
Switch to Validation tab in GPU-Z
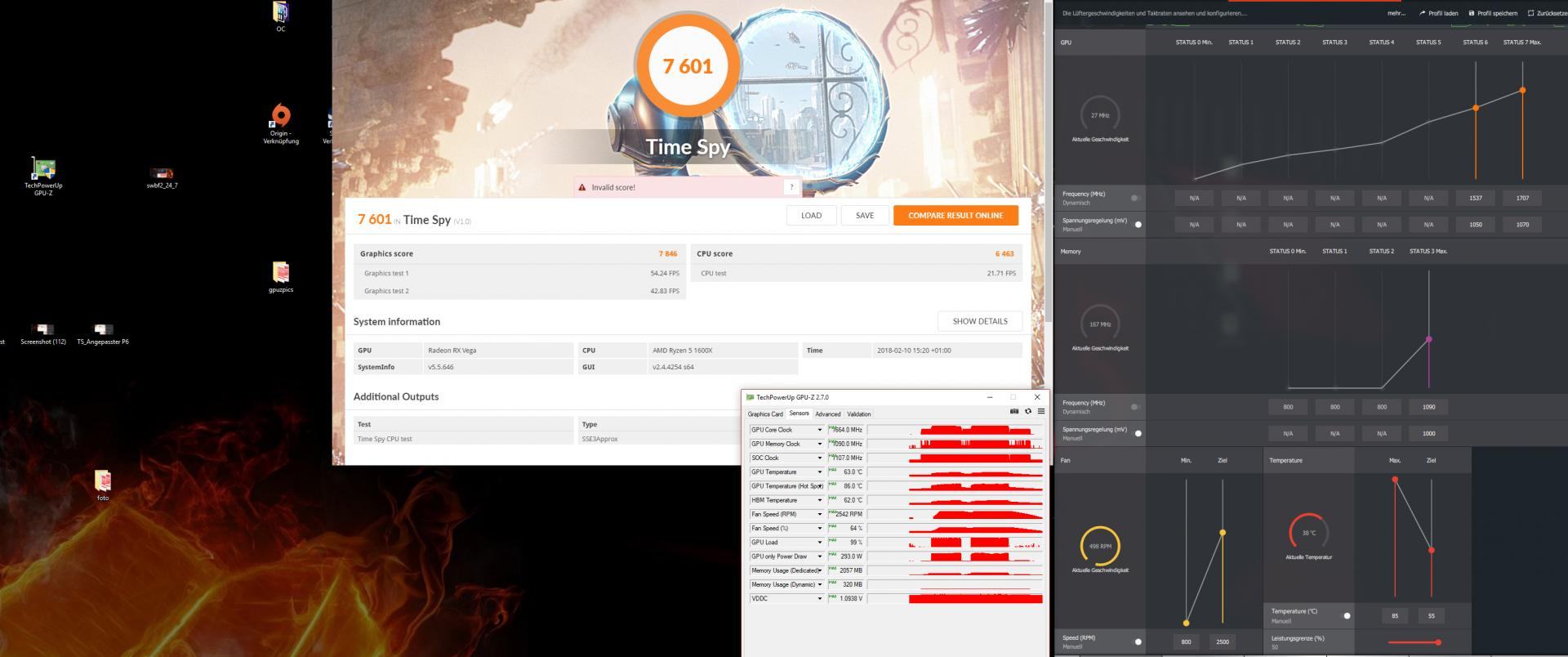point(858,414)
